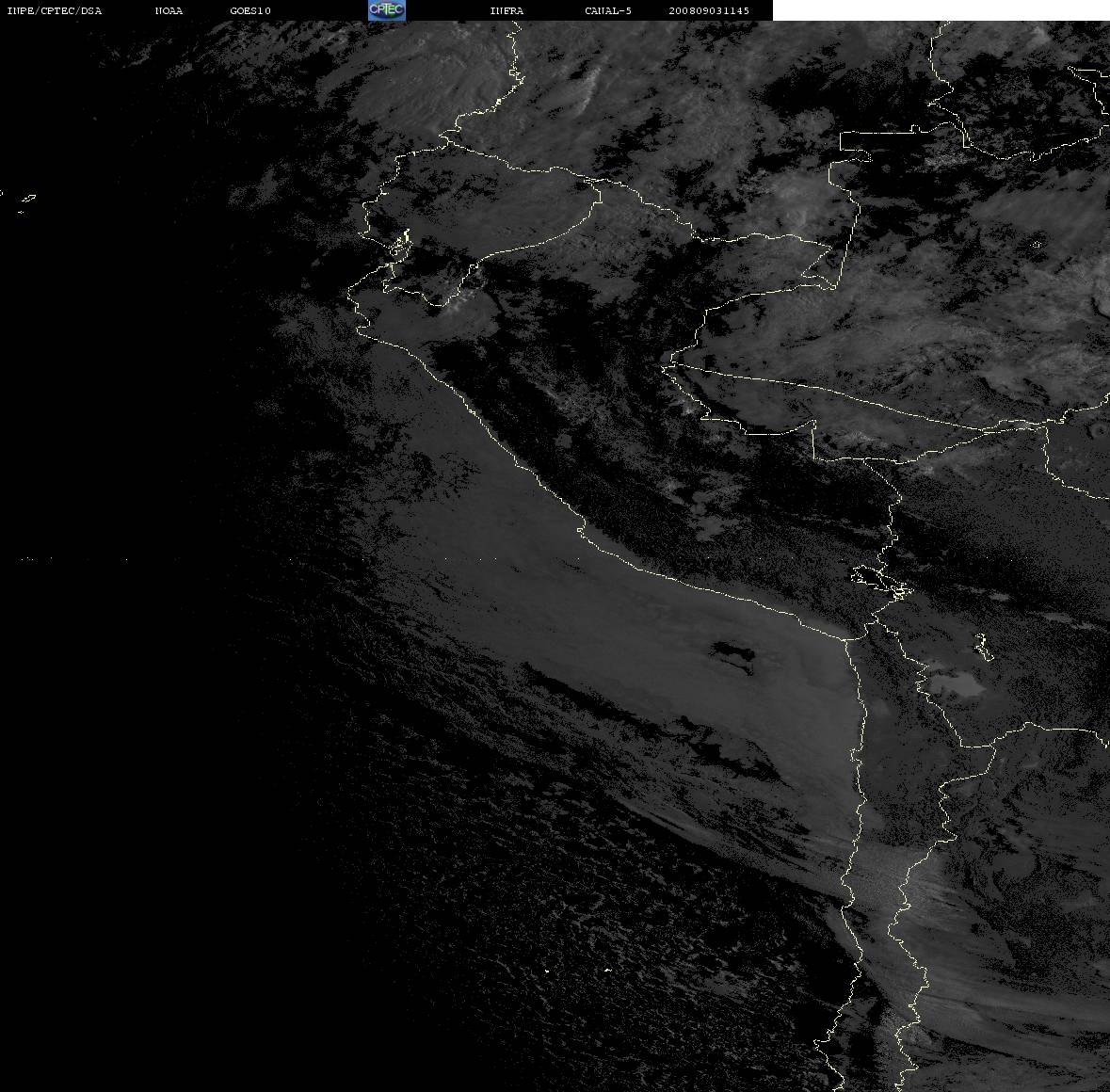Click the INPE/CPTEC/DSA header text
Viewport: 1110px width, 1092px height.
(54, 10)
